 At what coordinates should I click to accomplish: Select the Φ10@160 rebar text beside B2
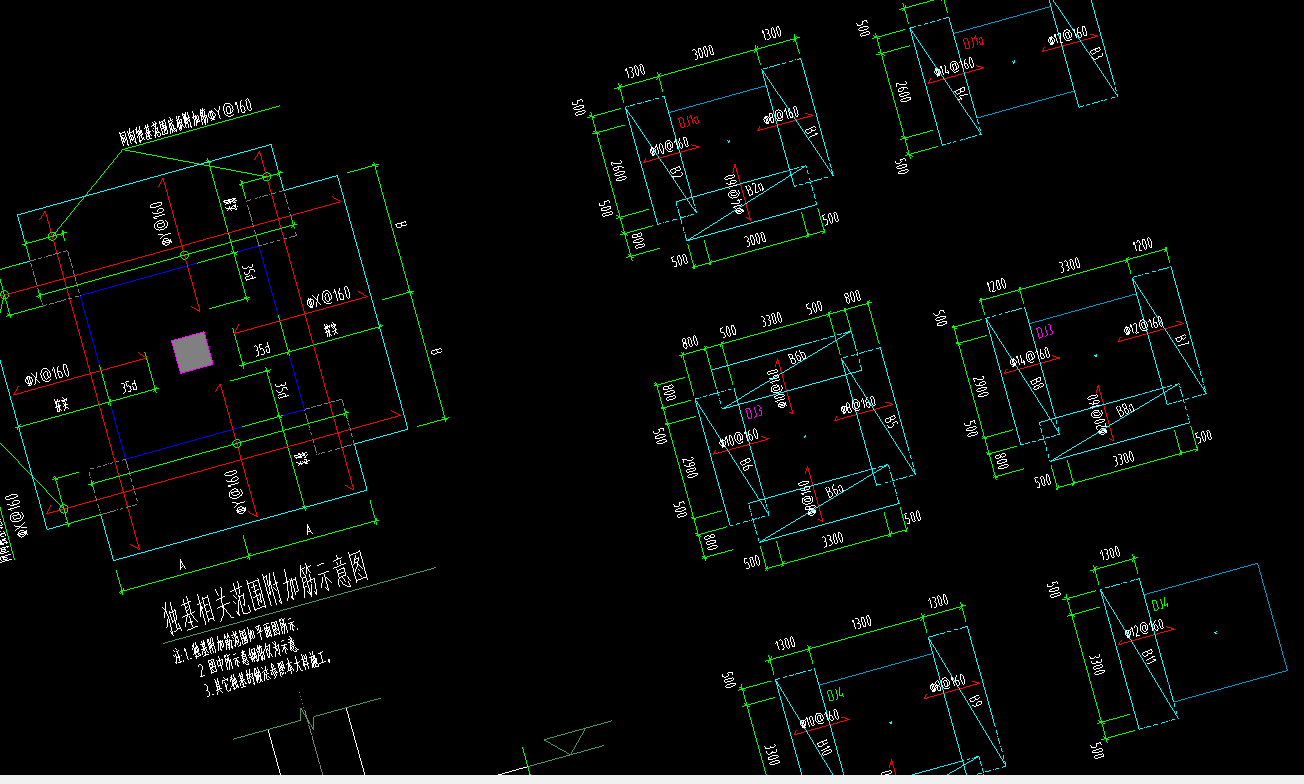coord(669,147)
